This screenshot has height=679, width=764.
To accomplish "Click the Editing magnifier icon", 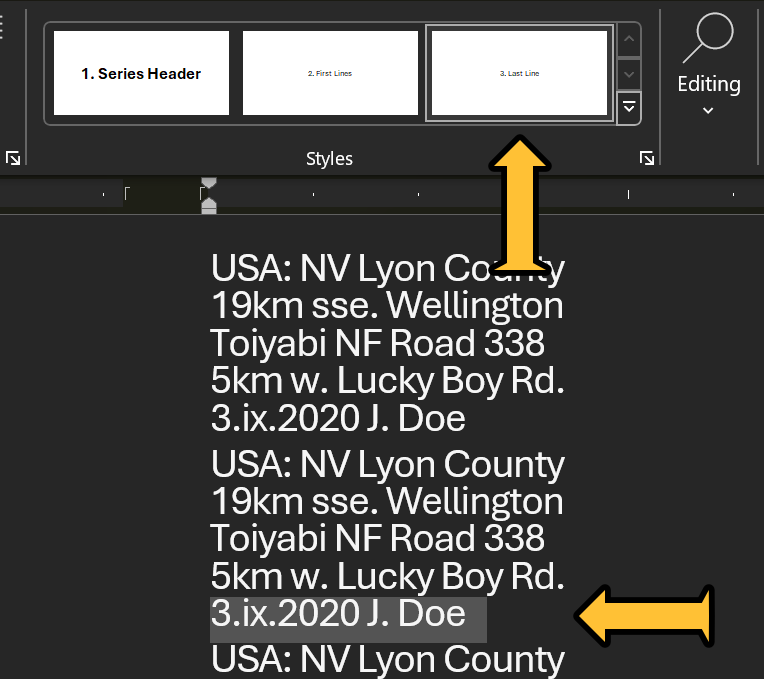I will coord(708,38).
